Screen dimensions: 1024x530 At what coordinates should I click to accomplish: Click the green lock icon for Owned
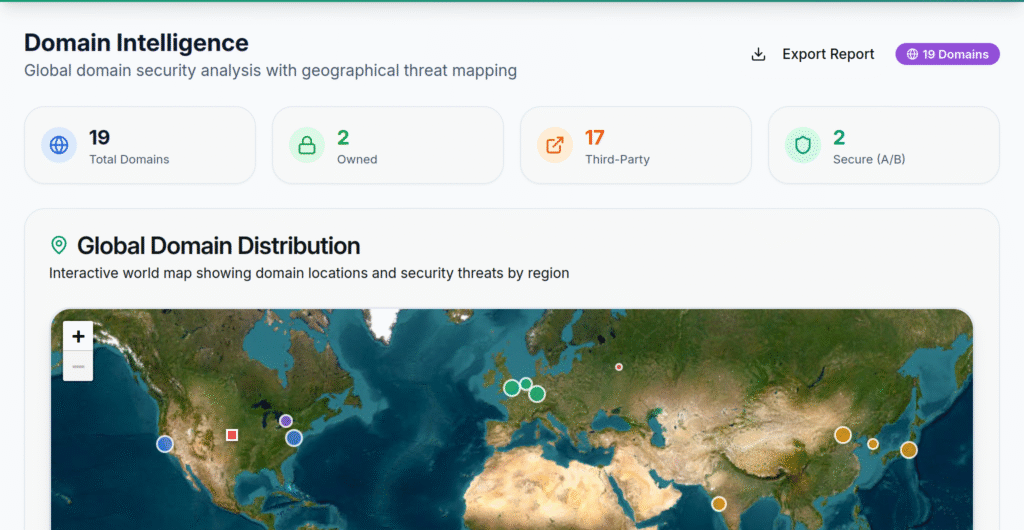[307, 145]
